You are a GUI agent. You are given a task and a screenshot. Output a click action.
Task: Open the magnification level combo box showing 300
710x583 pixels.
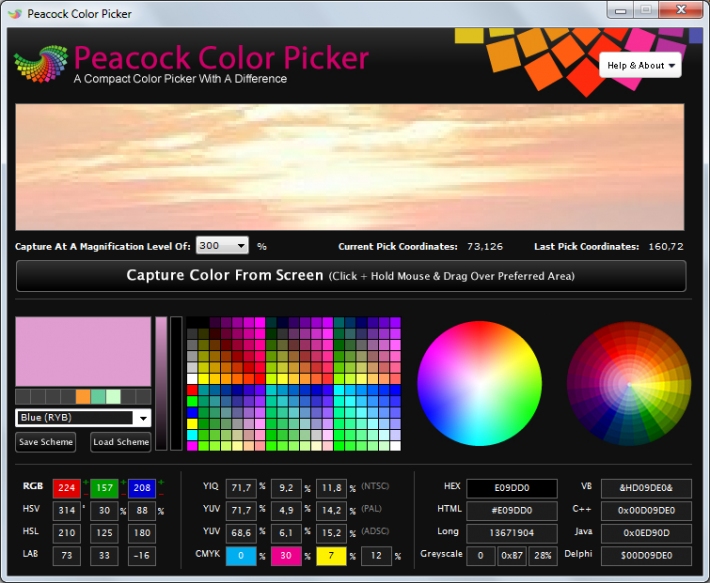[x=222, y=246]
